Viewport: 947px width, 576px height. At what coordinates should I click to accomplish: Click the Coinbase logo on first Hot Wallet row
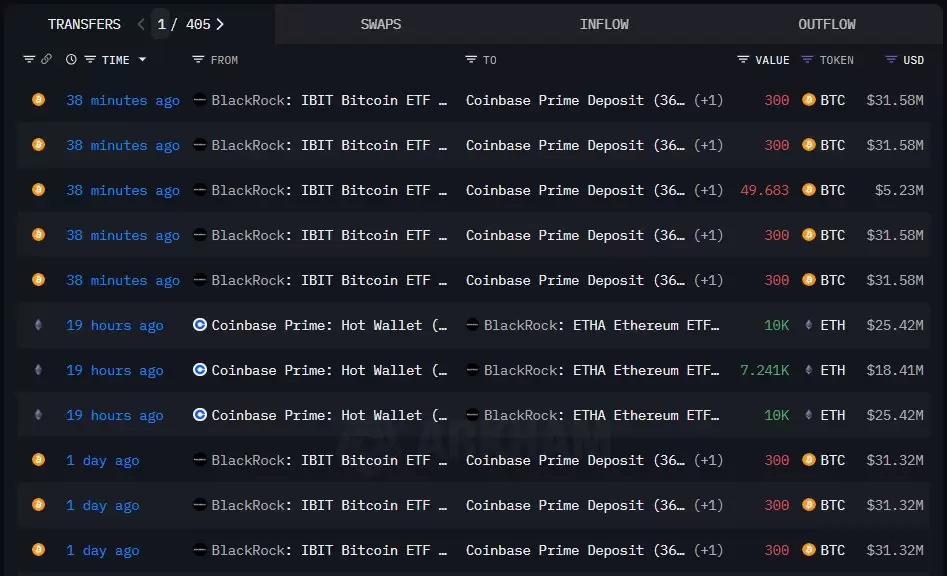tap(200, 325)
